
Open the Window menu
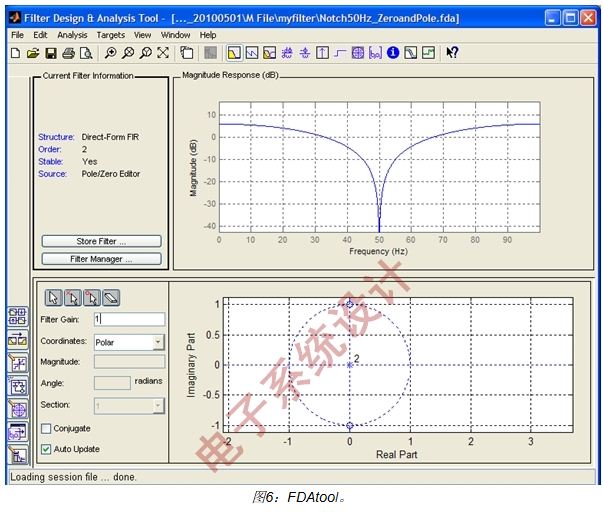(175, 35)
